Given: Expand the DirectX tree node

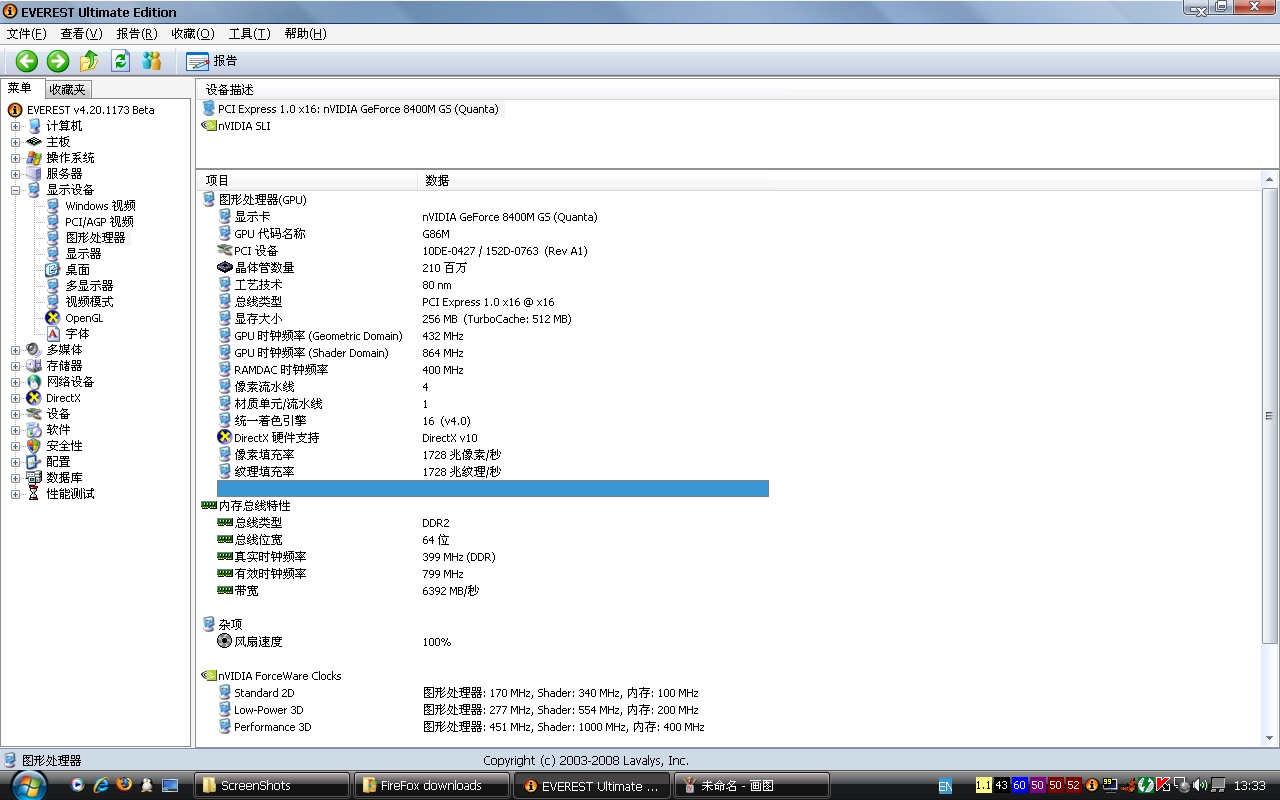Looking at the screenshot, I should pos(15,398).
